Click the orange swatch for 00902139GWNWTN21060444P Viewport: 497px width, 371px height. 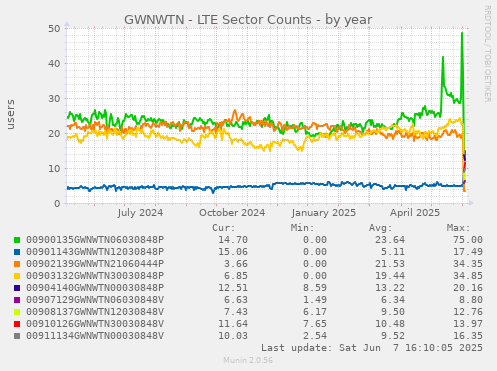click(x=17, y=264)
